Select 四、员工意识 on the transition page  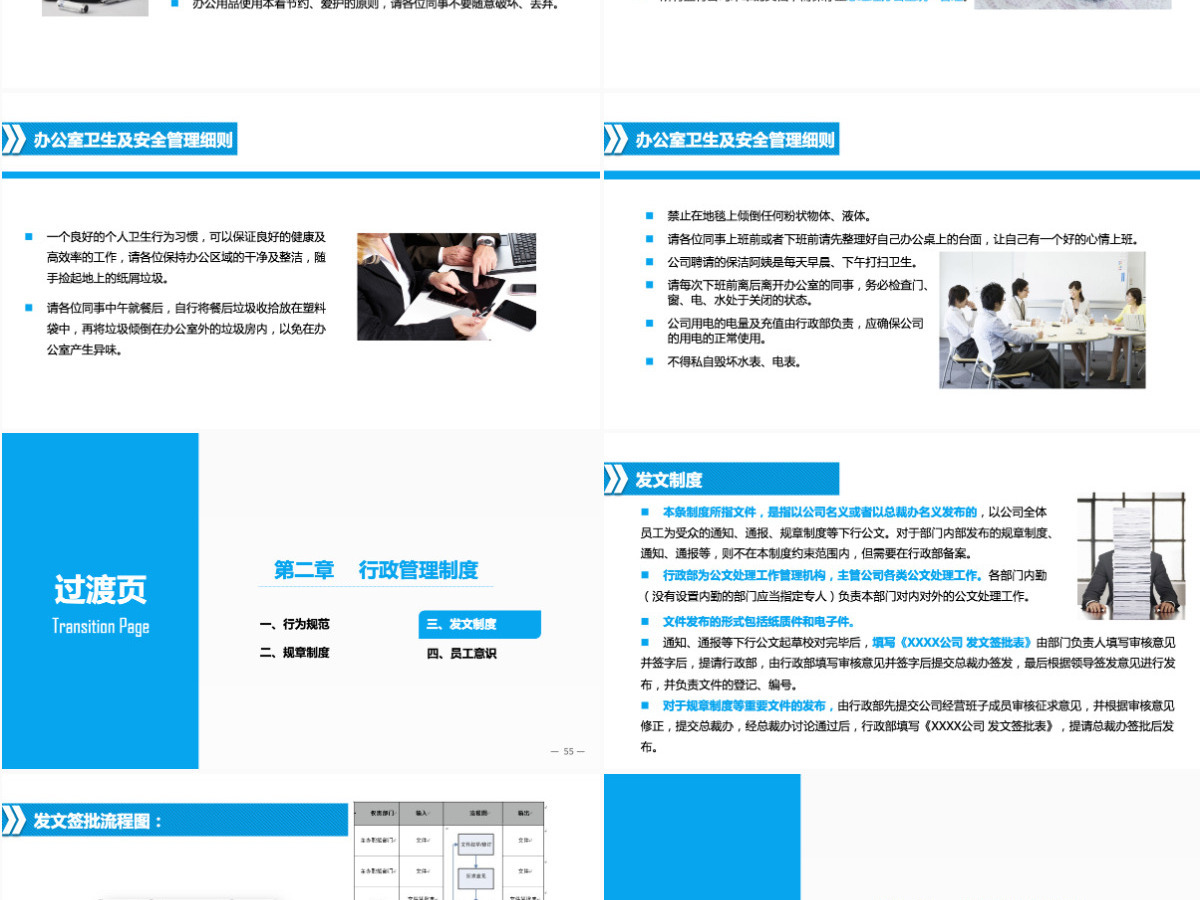click(461, 654)
